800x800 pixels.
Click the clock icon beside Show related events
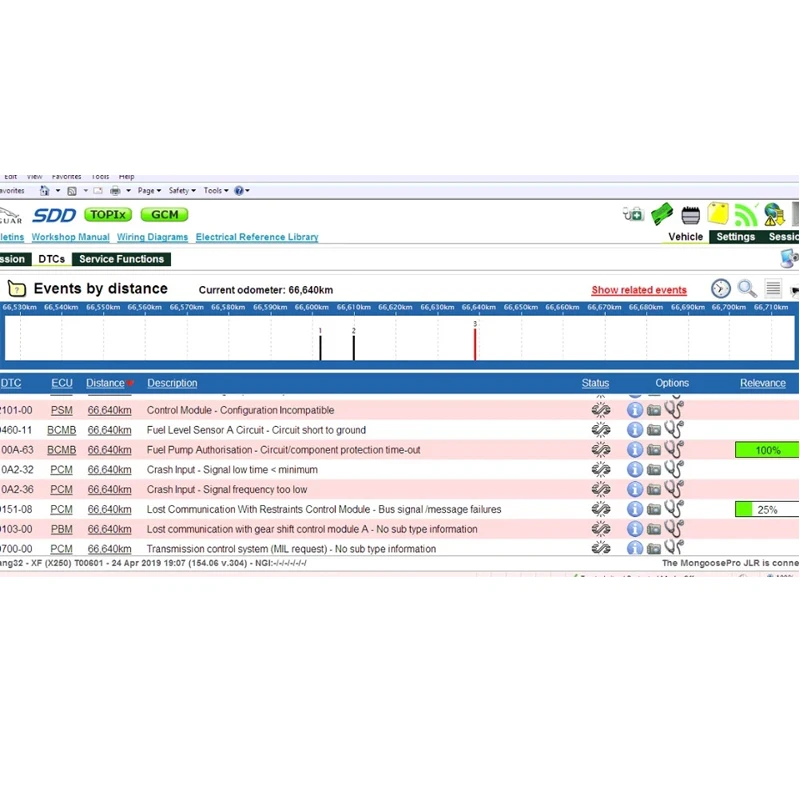[720, 289]
